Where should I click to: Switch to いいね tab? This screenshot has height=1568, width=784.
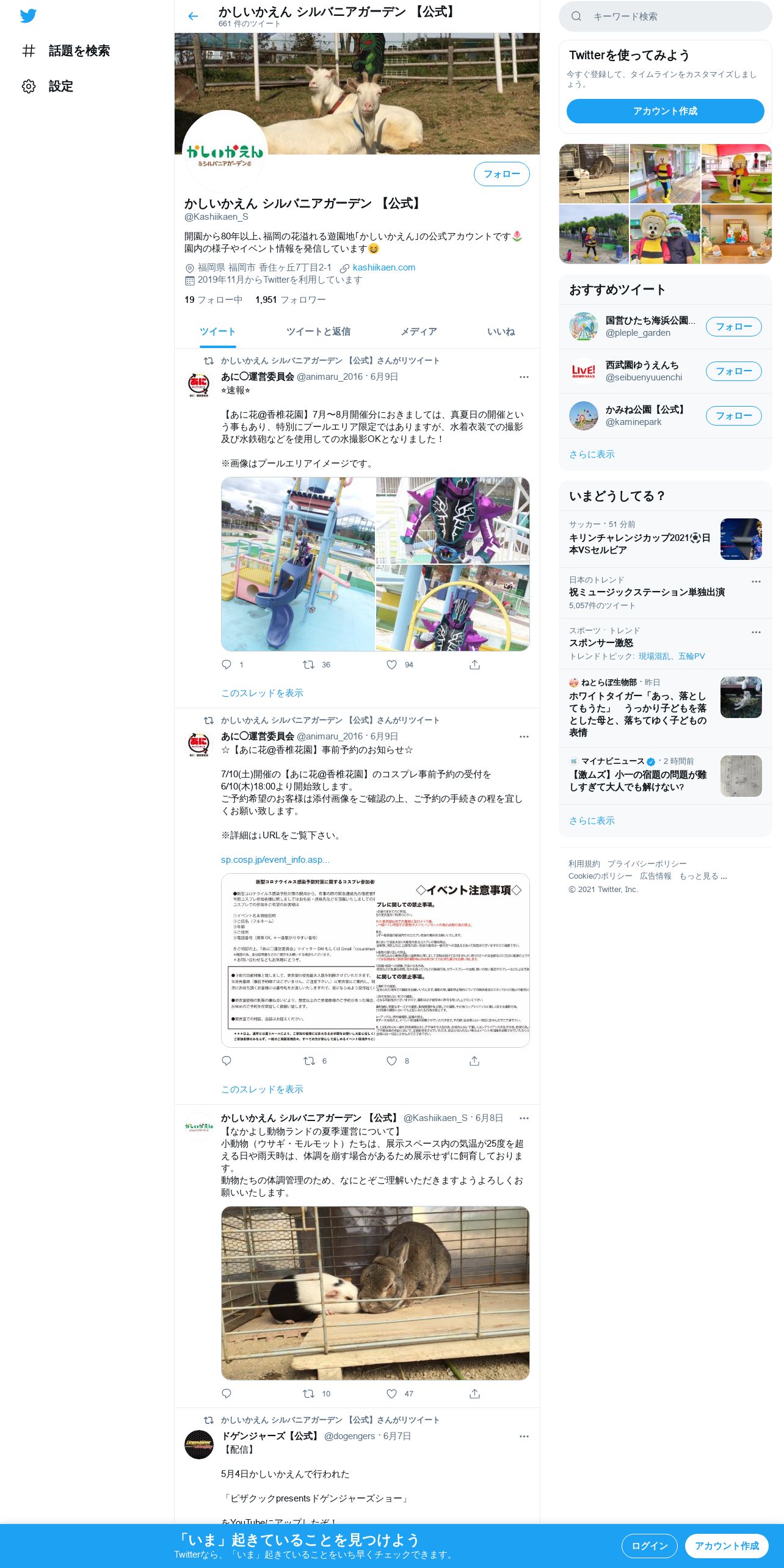click(x=501, y=332)
